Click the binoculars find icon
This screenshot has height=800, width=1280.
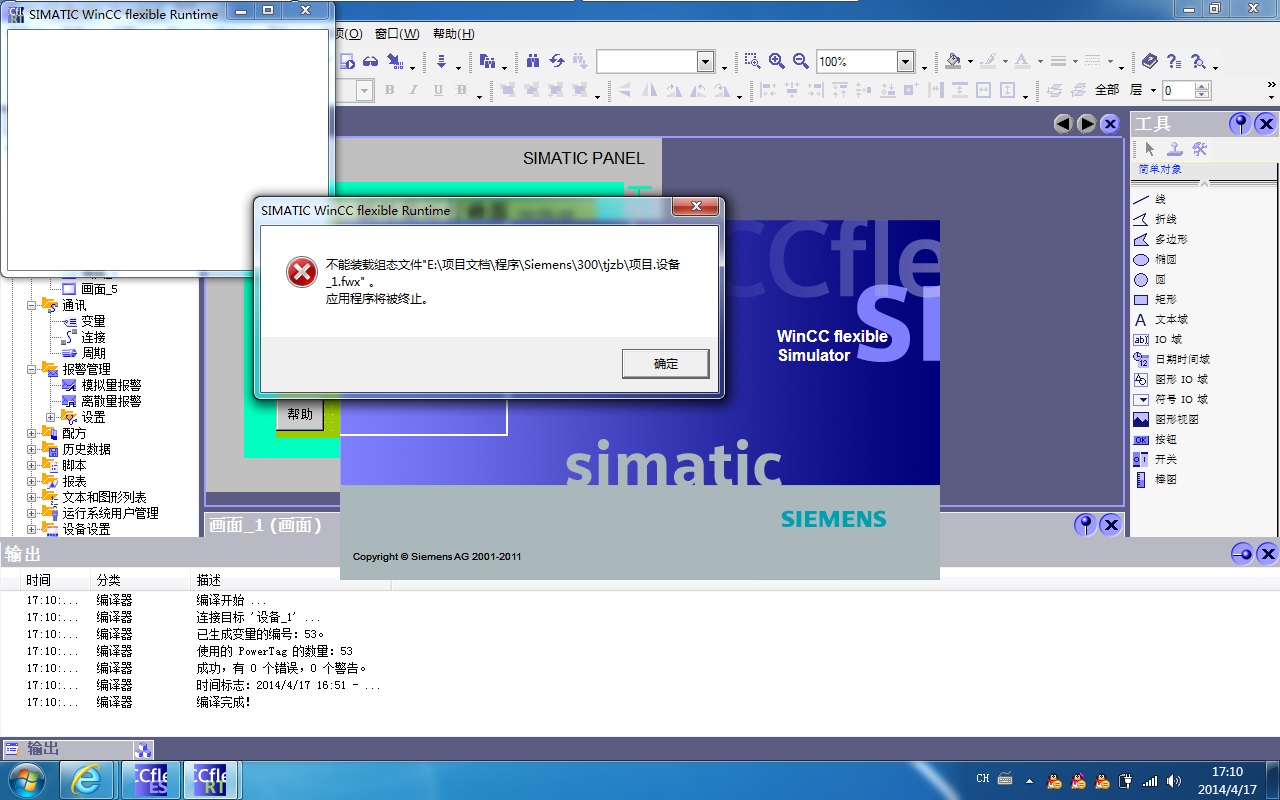[533, 61]
